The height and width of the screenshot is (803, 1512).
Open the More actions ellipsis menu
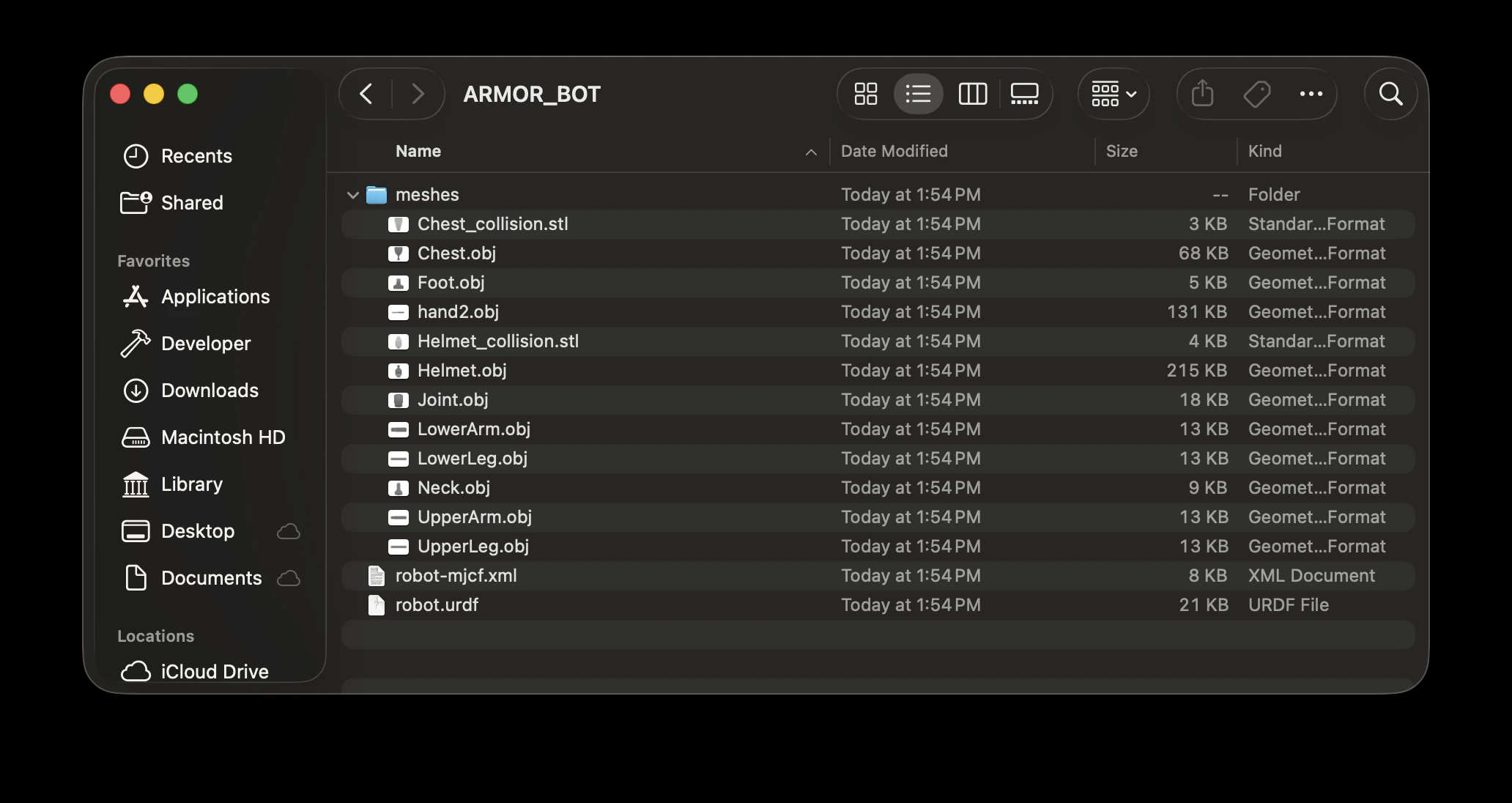point(1311,94)
